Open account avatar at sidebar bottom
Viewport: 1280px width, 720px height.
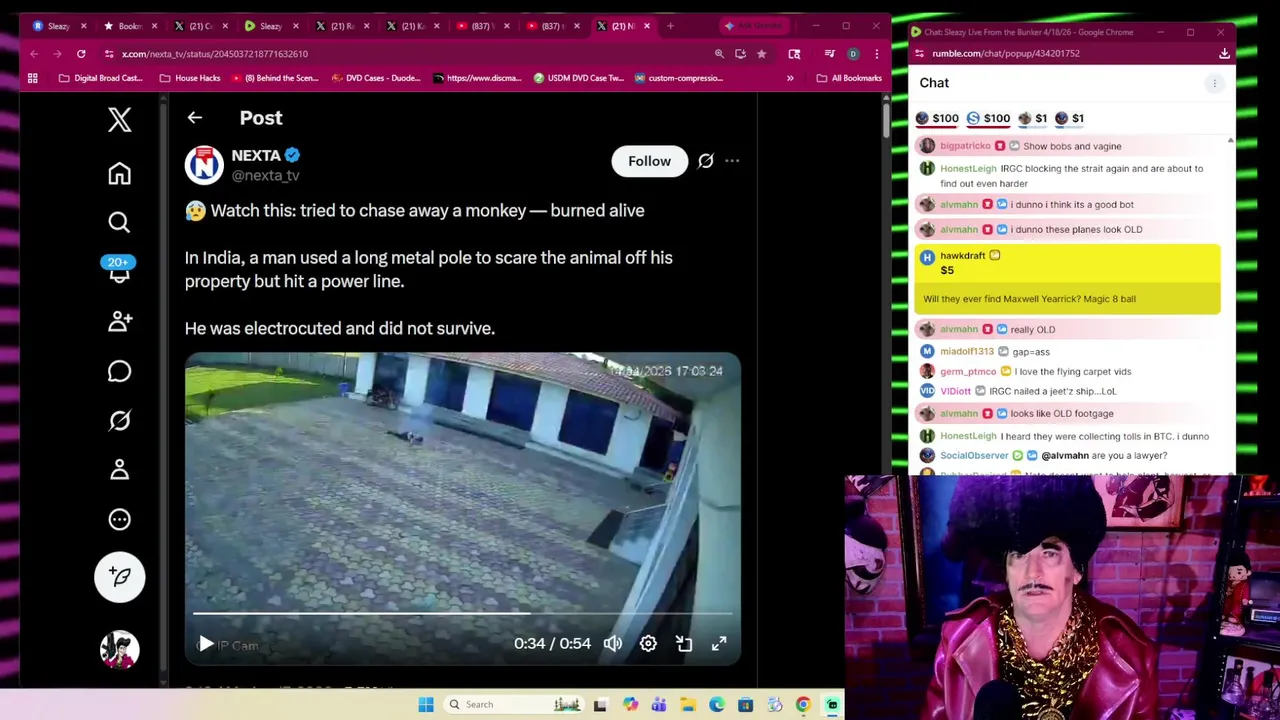coord(119,649)
